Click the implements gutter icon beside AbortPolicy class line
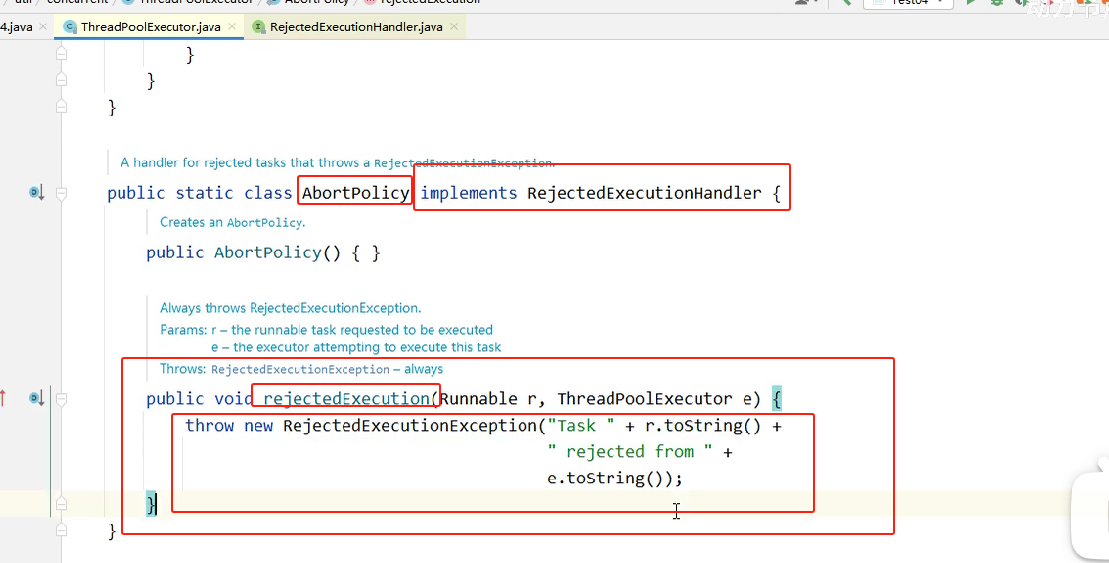 (x=36, y=192)
